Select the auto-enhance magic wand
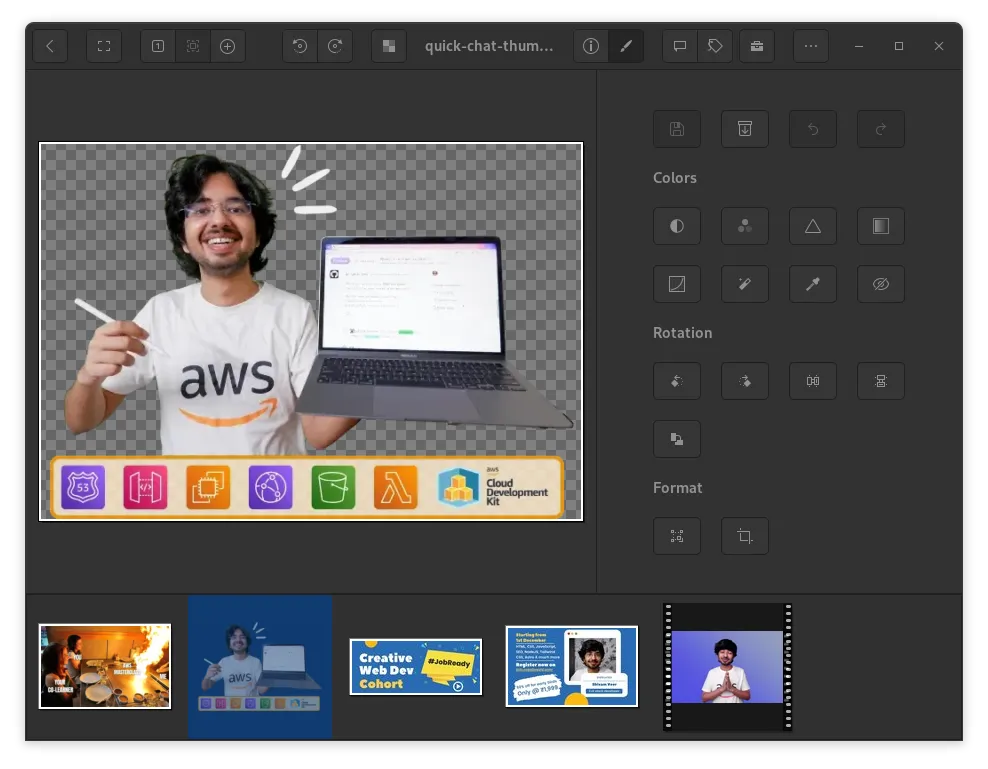Image resolution: width=988 pixels, height=769 pixels. [745, 284]
